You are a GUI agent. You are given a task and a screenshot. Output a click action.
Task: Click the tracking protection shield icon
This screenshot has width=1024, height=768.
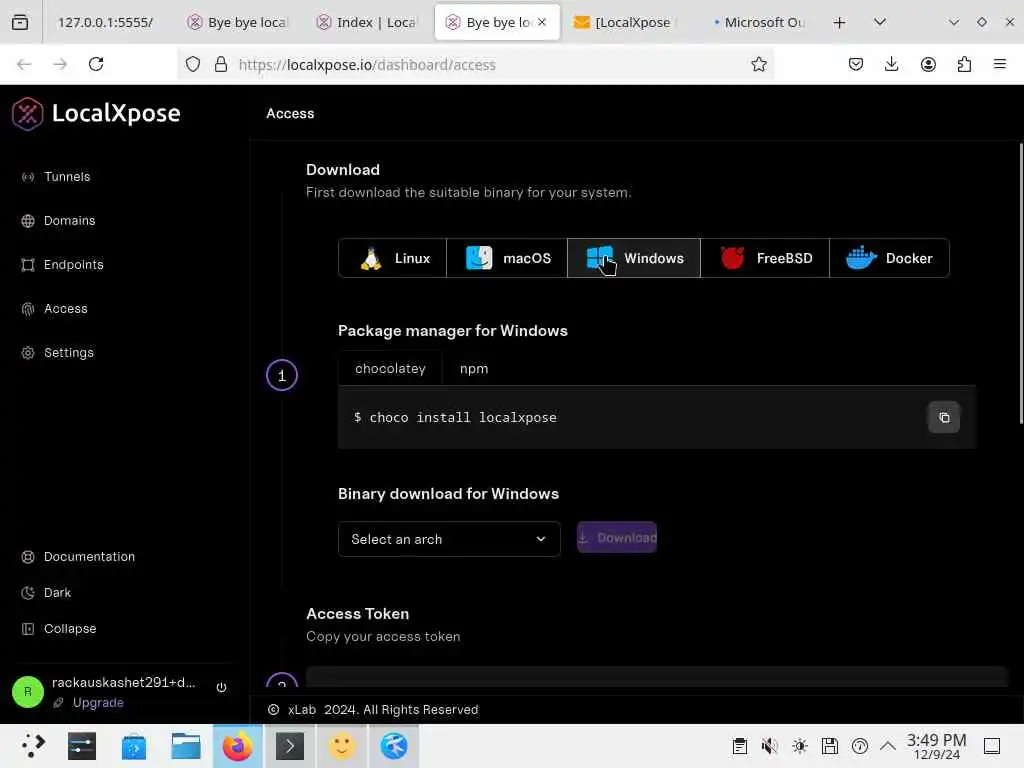(193, 64)
